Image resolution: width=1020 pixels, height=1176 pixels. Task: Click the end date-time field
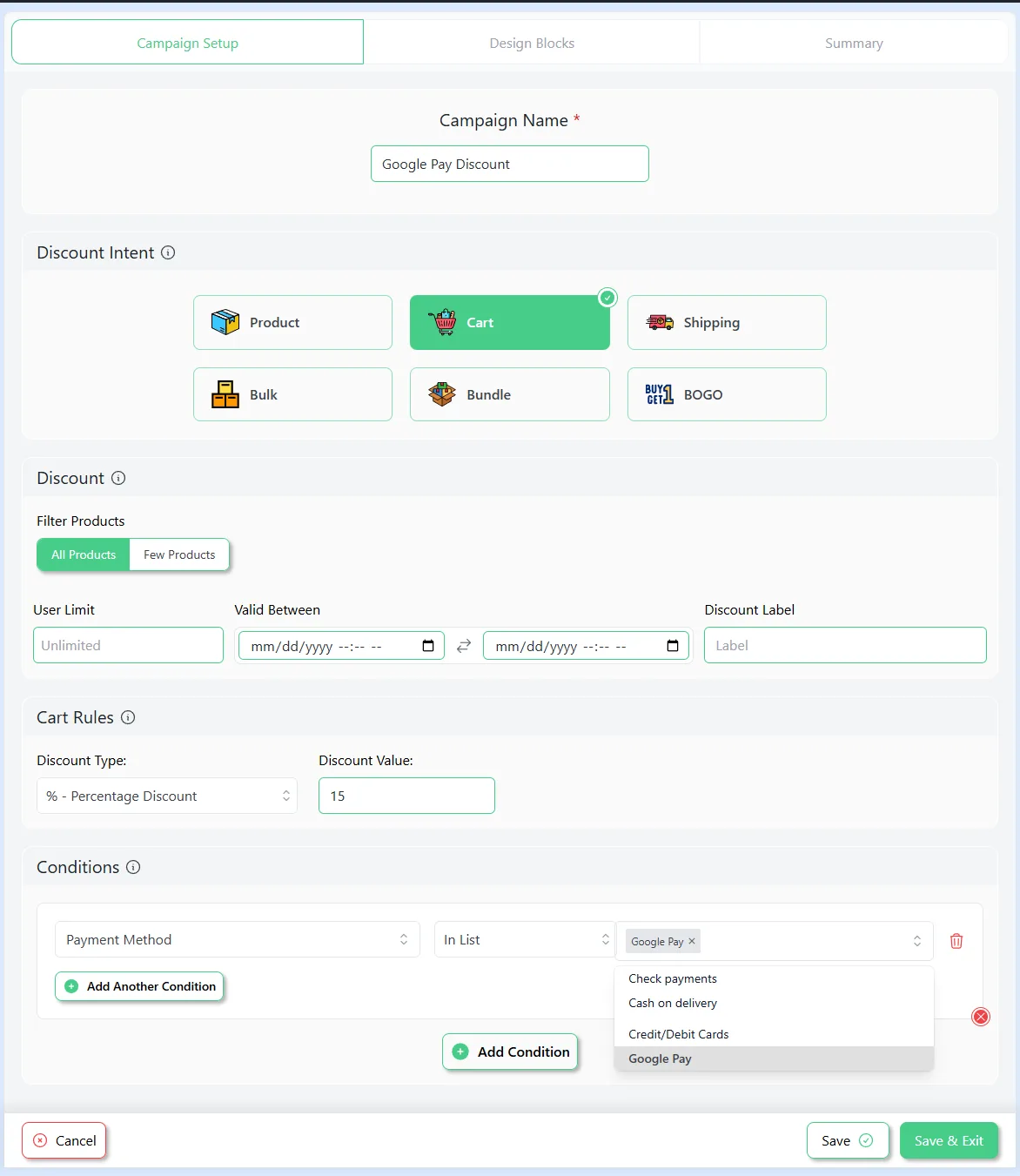coord(586,646)
